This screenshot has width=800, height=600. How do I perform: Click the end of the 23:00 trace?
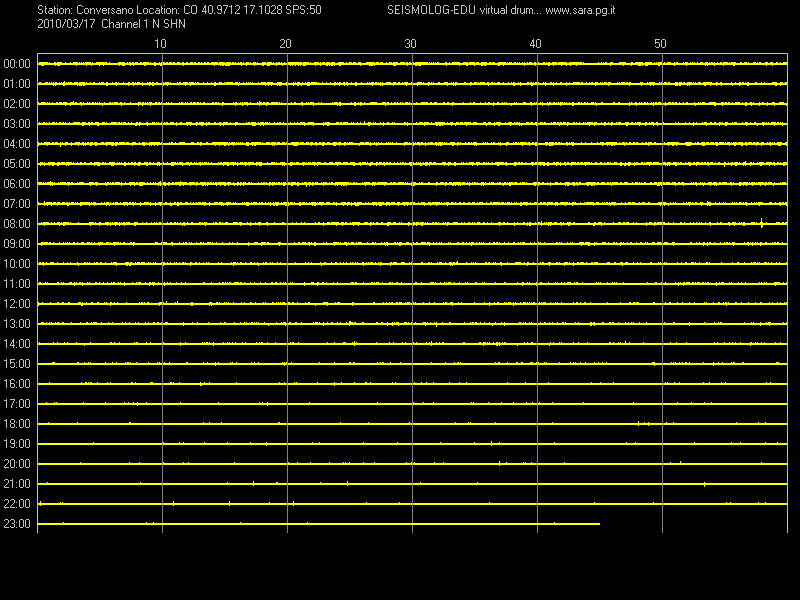click(599, 524)
